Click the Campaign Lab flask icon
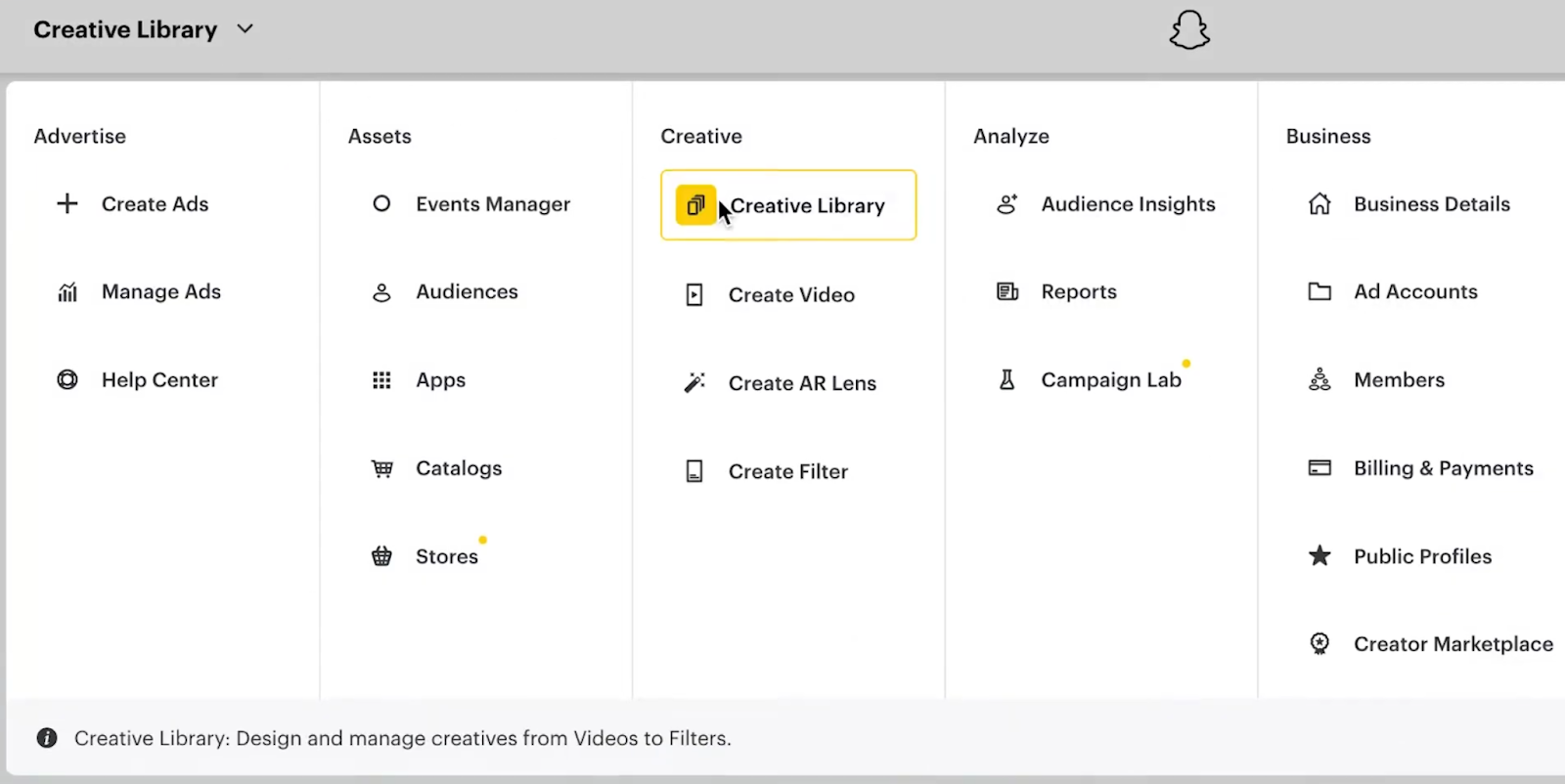Screen dimensions: 1565x784 pos(1006,380)
